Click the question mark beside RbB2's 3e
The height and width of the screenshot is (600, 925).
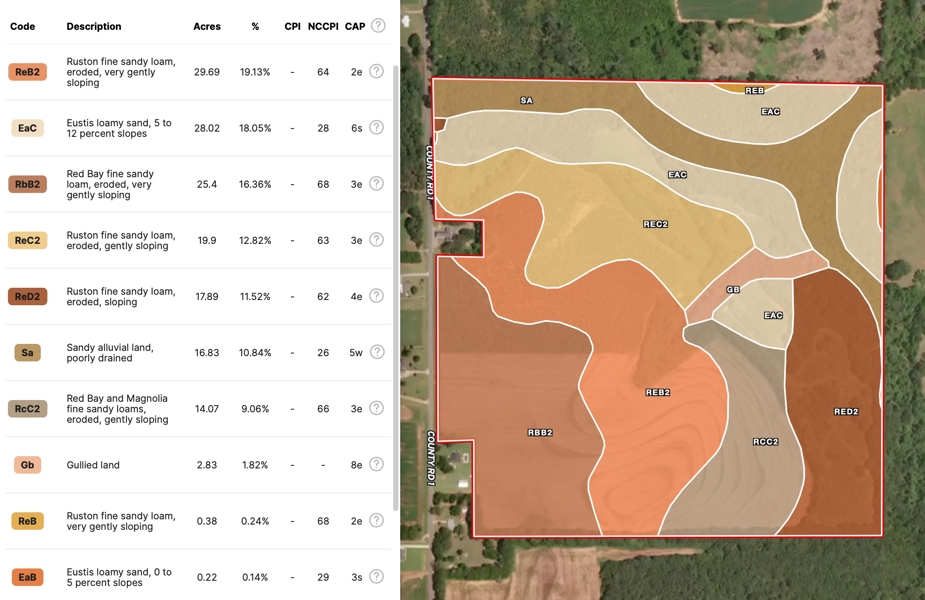(376, 184)
